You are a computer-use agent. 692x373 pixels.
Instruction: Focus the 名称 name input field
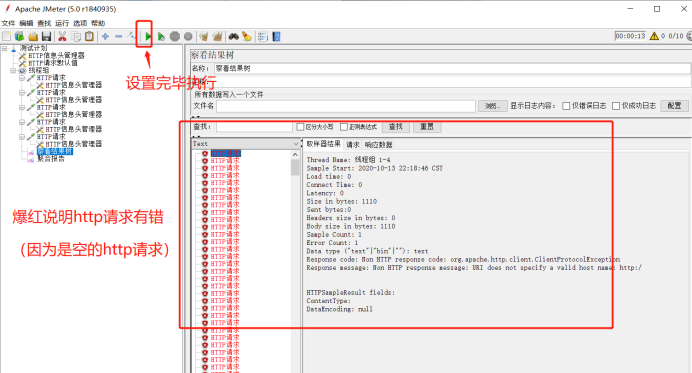tap(452, 68)
